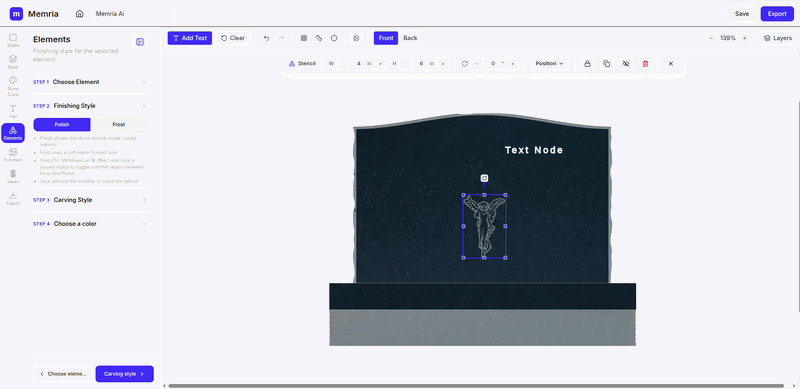The height and width of the screenshot is (389, 800).
Task: Save the design
Action: tap(742, 14)
